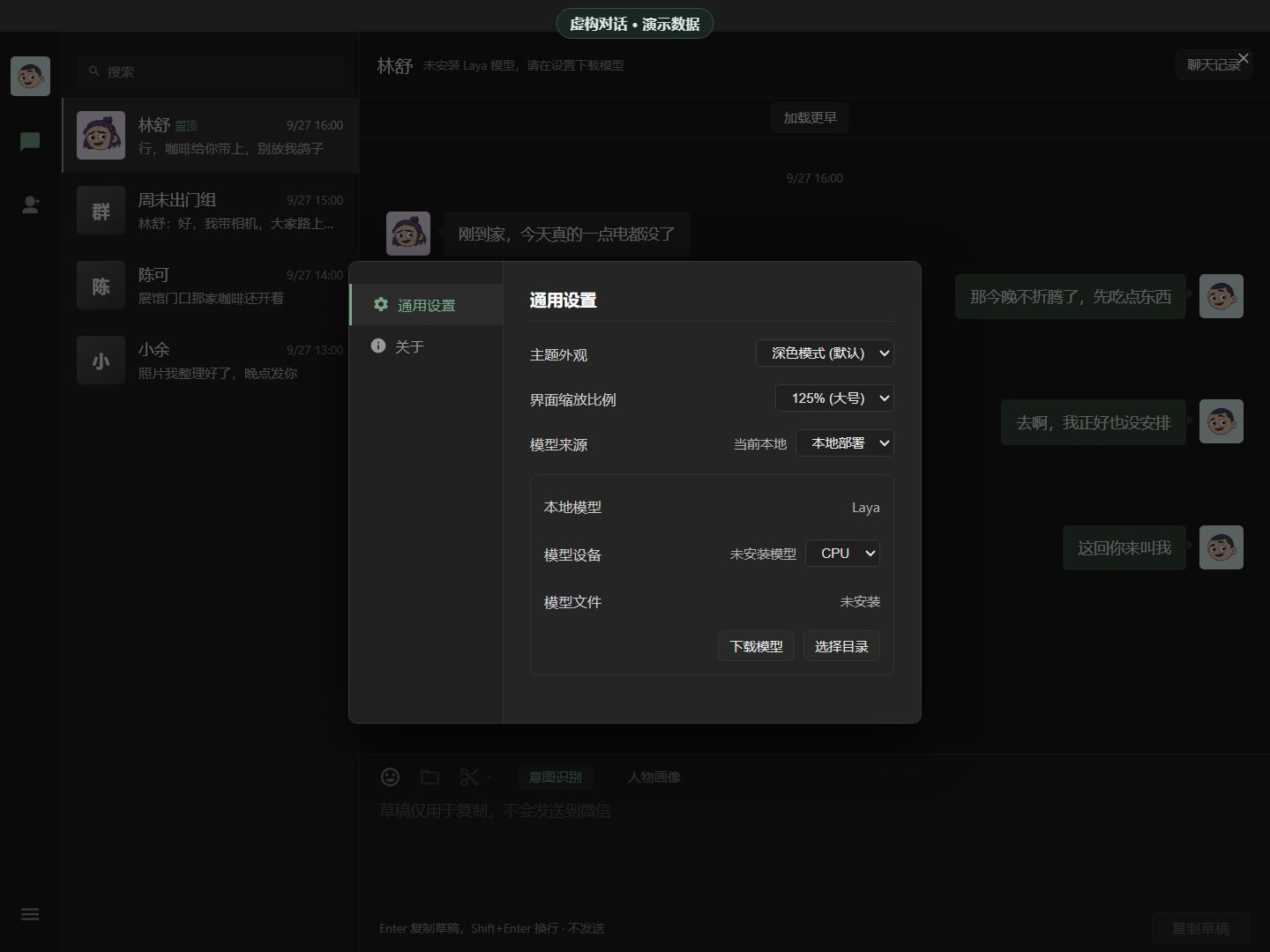
Task: Click 林舒's avatar beside 刚到家 message
Action: click(408, 234)
